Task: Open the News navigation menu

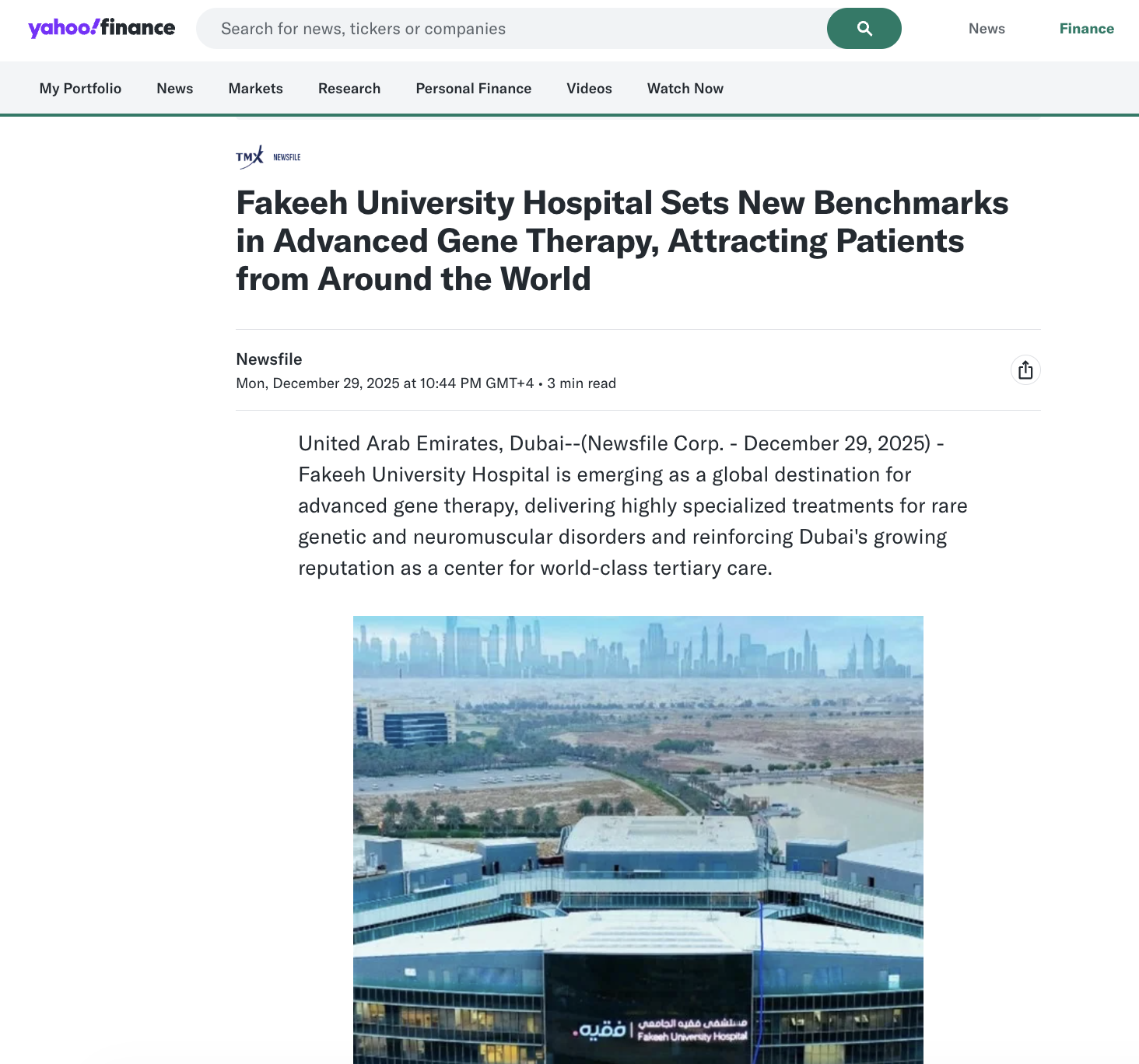Action: point(175,89)
